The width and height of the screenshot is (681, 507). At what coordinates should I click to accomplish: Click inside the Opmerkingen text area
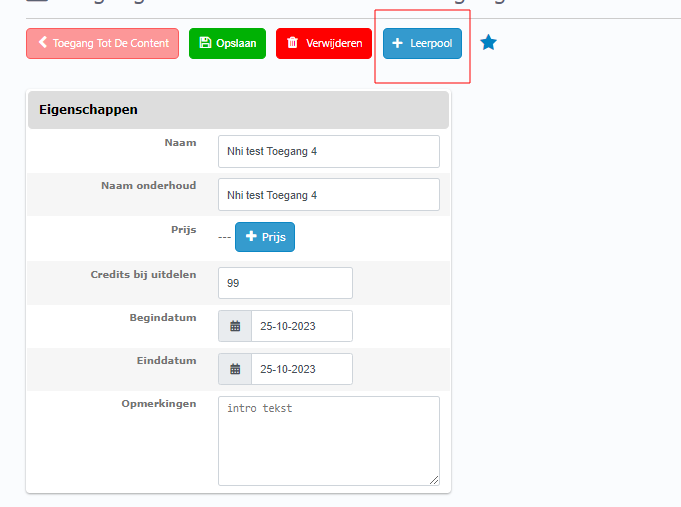tap(328, 440)
